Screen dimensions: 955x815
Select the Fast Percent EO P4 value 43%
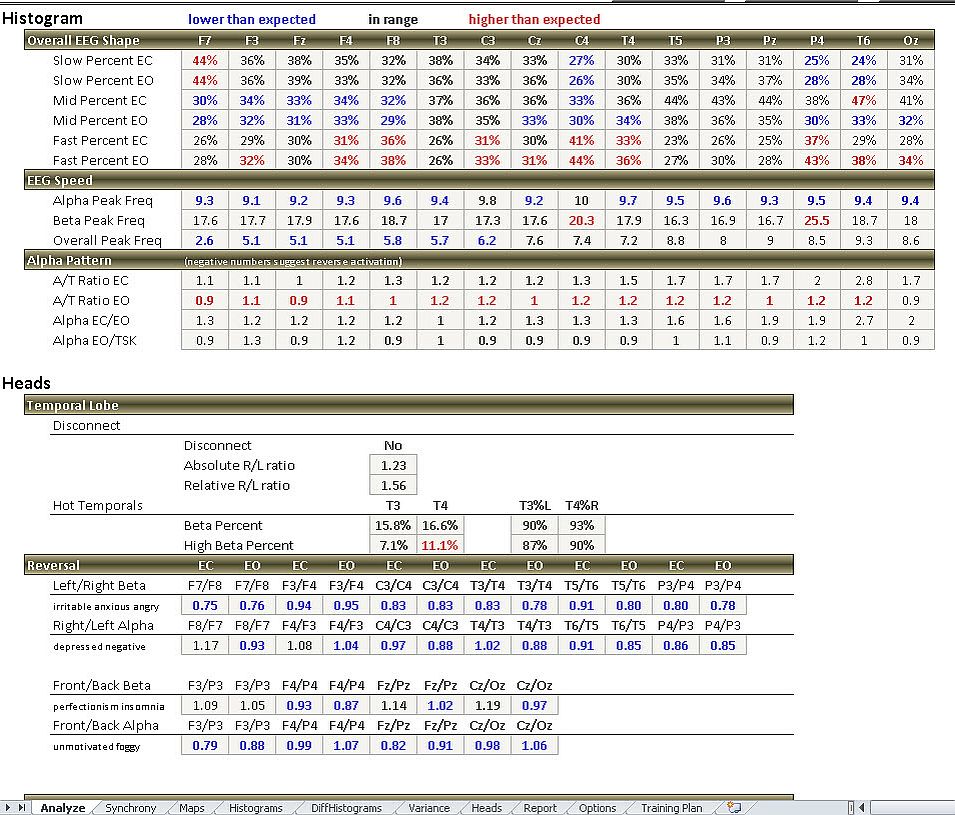(817, 161)
